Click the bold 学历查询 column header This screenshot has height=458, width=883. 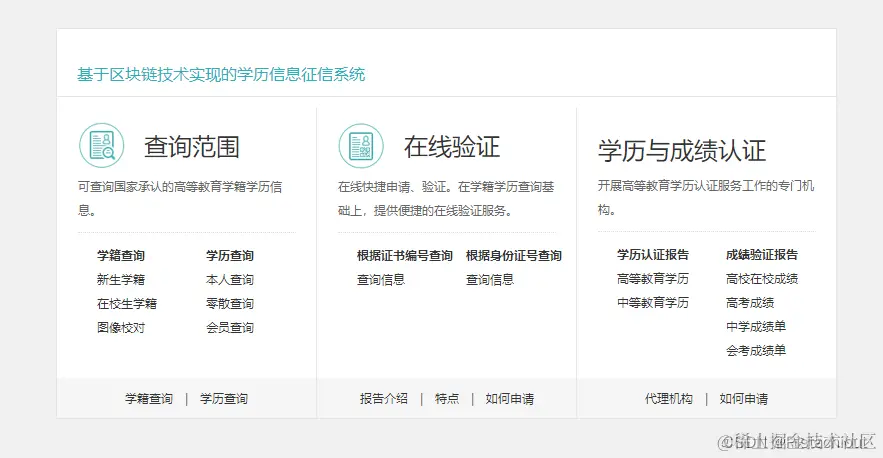click(230, 256)
